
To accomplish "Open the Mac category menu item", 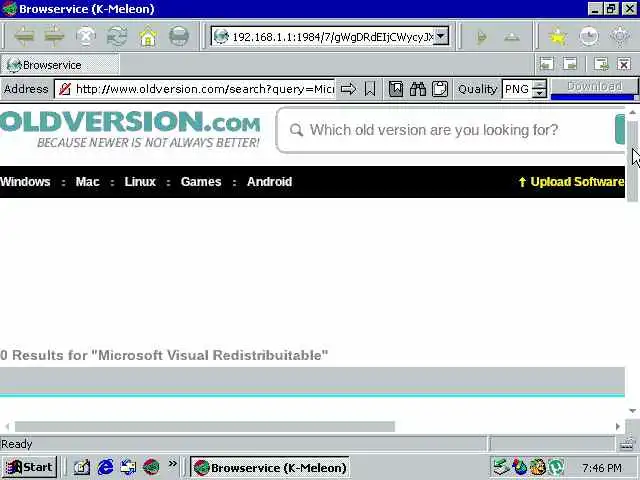I will click(87, 182).
